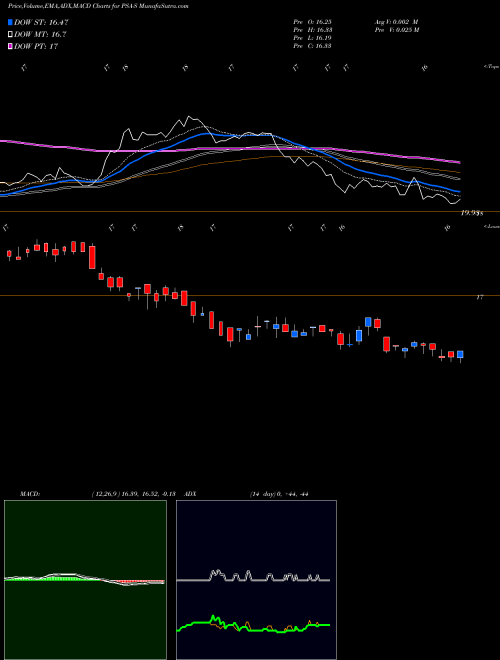Click the magenta DOW PT legend swatch

[x=10, y=46]
